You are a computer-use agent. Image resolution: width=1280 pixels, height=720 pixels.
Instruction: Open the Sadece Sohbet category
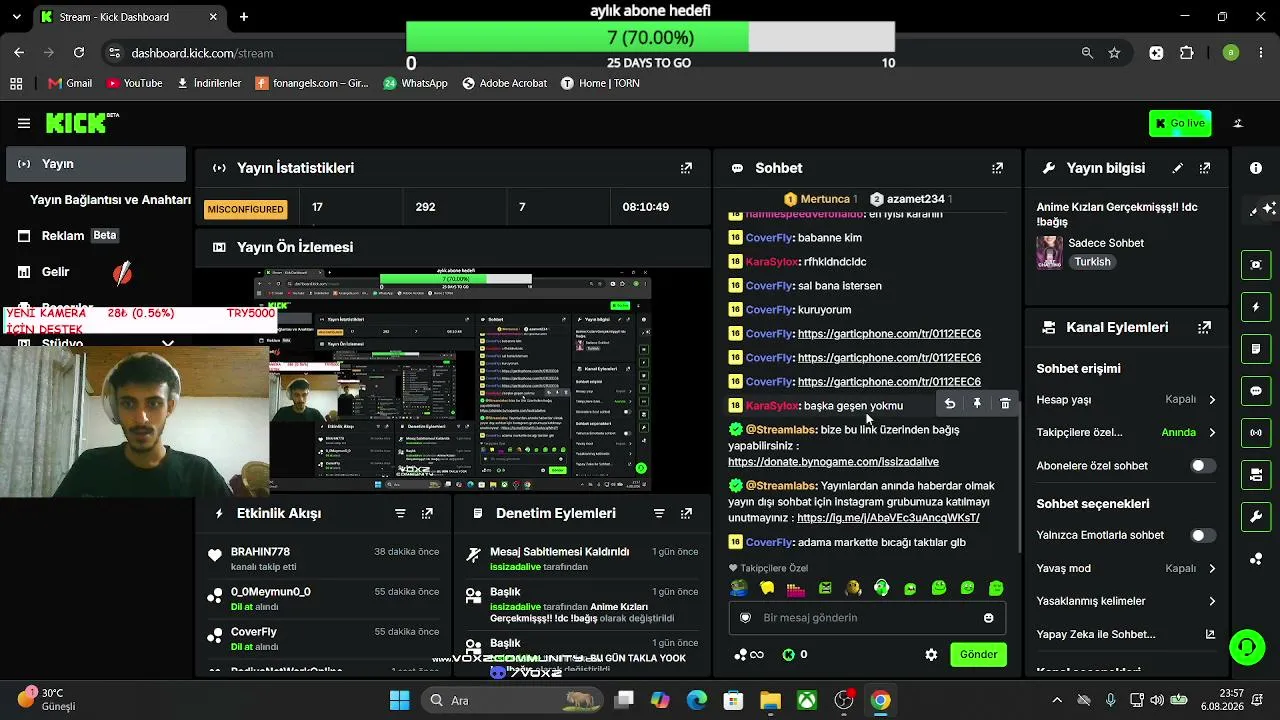(x=1106, y=243)
